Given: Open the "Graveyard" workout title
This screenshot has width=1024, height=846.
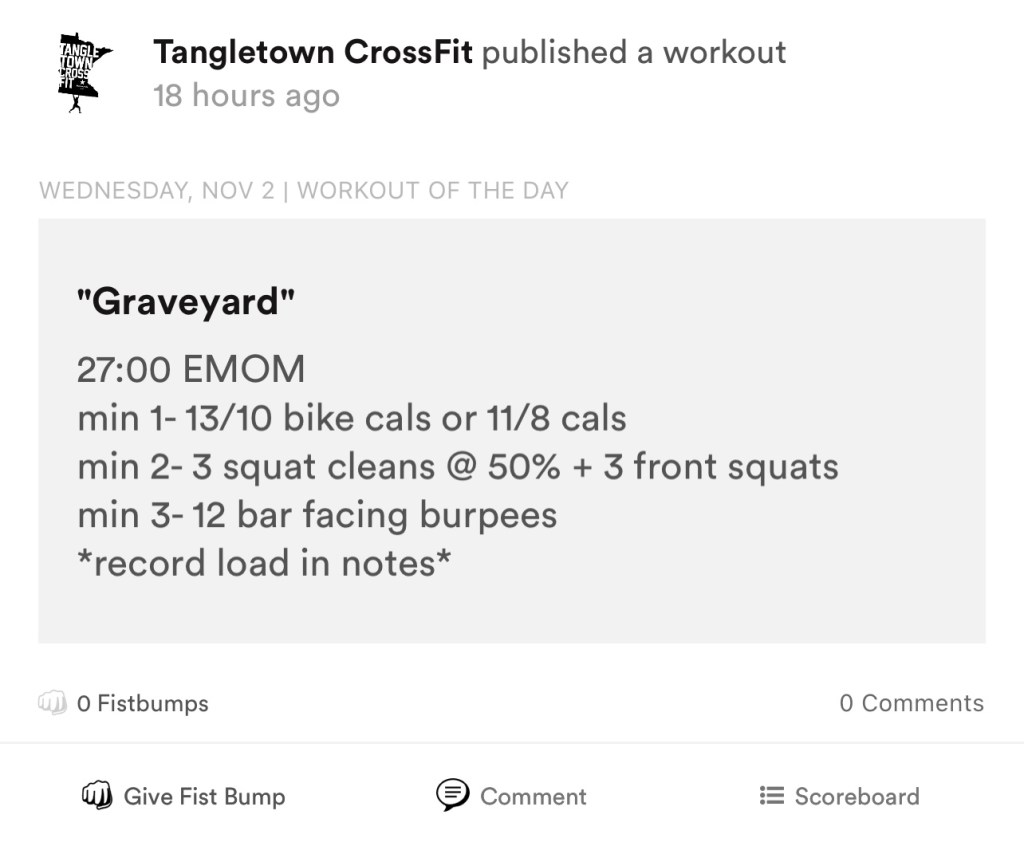Looking at the screenshot, I should (186, 302).
